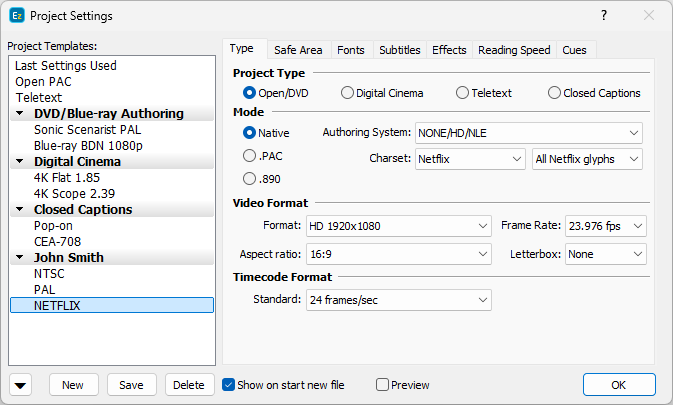Click the help question mark in title bar
The width and height of the screenshot is (673, 405).
click(x=603, y=15)
